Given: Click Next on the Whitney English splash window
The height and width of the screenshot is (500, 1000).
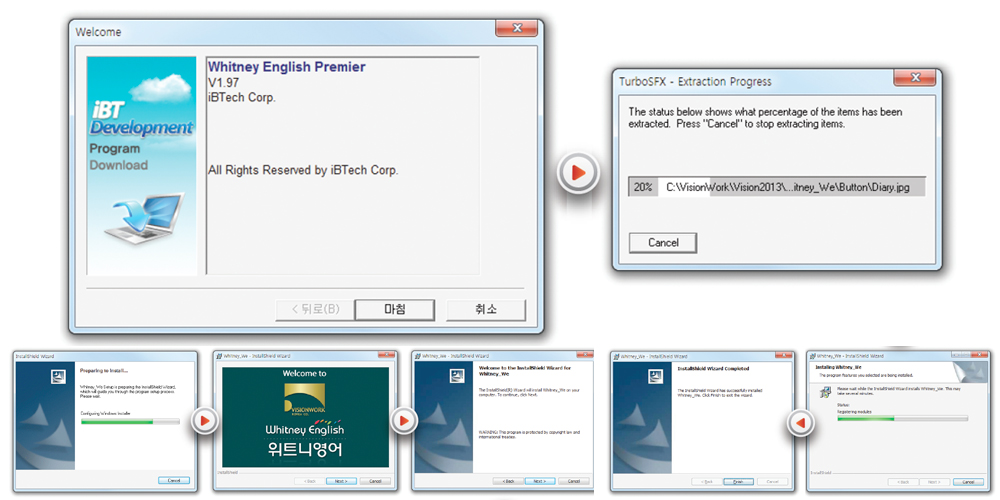Looking at the screenshot, I should coord(339,481).
